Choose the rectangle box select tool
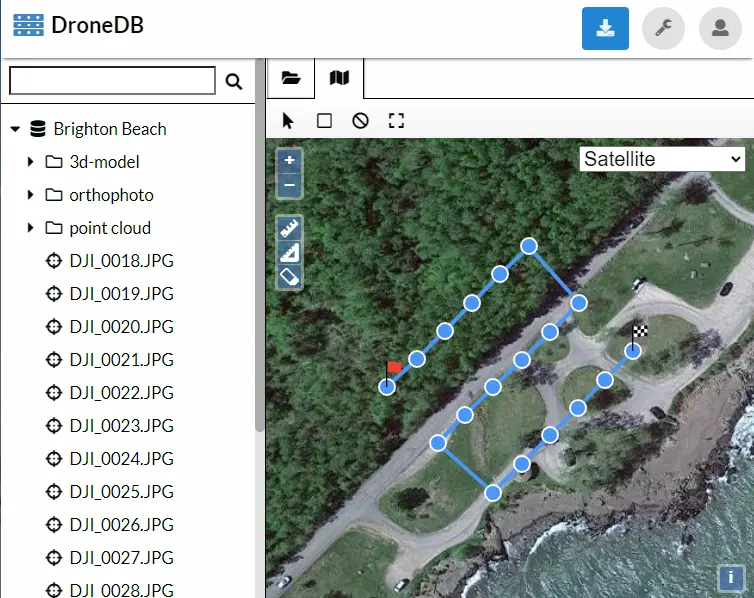 [x=324, y=121]
